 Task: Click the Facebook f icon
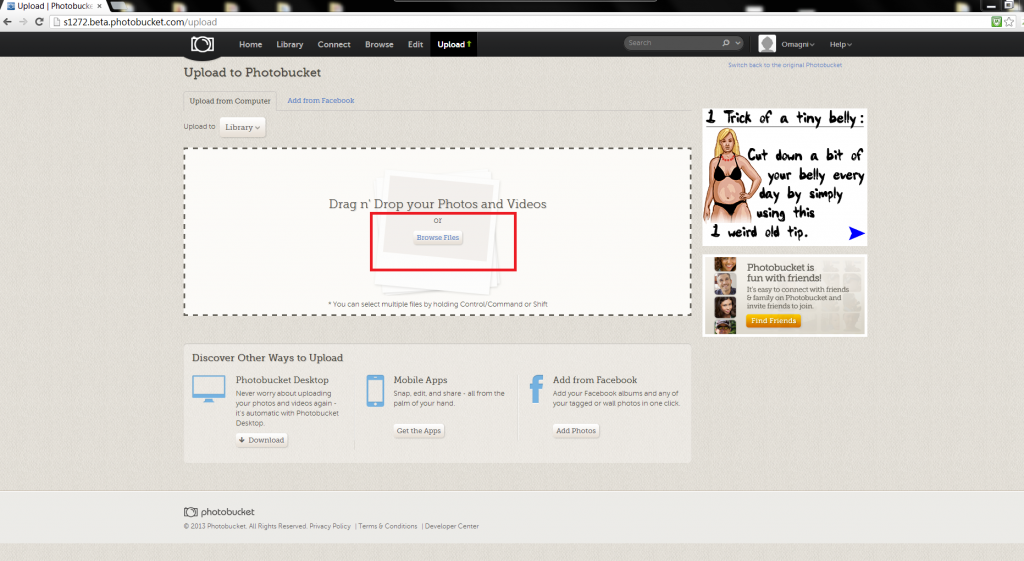point(536,389)
